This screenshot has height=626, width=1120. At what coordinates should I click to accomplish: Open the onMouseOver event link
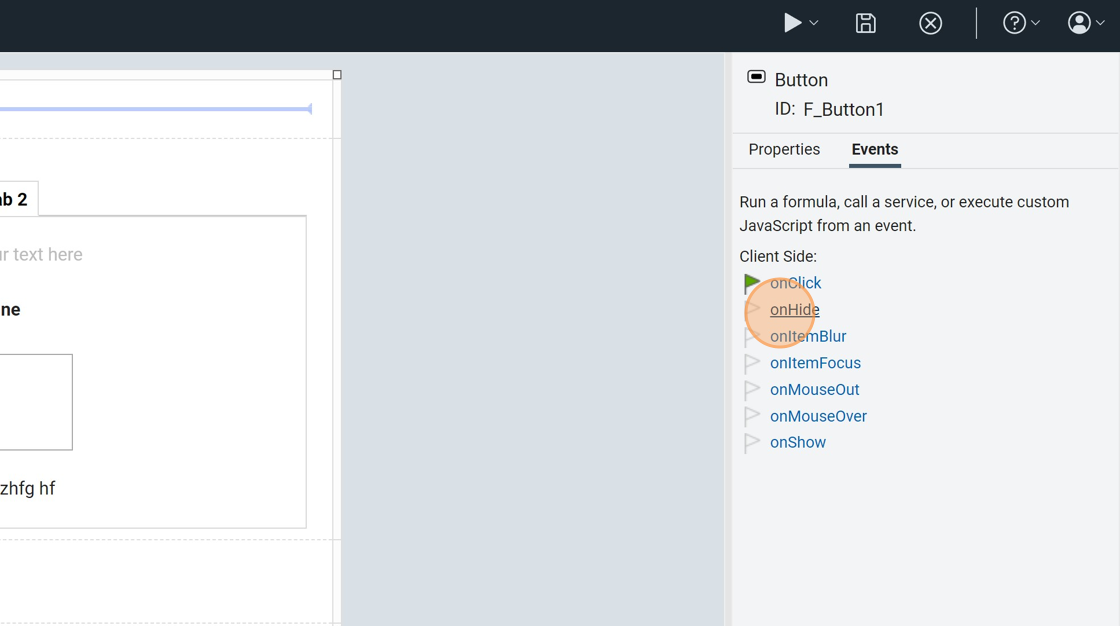818,416
